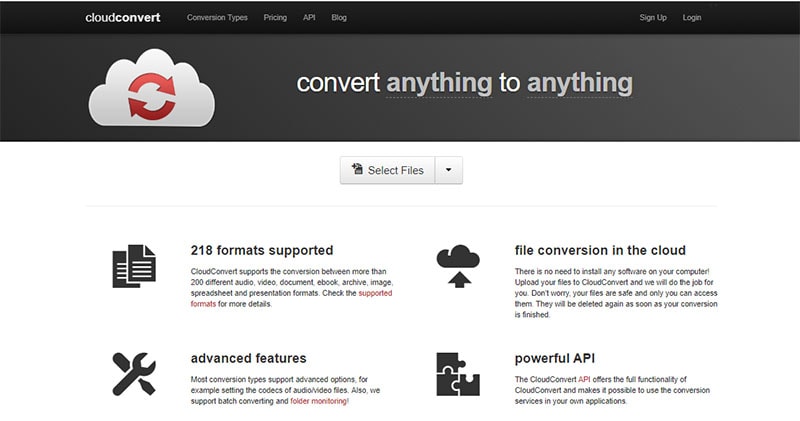
Task: Open the Login page
Action: click(x=692, y=17)
